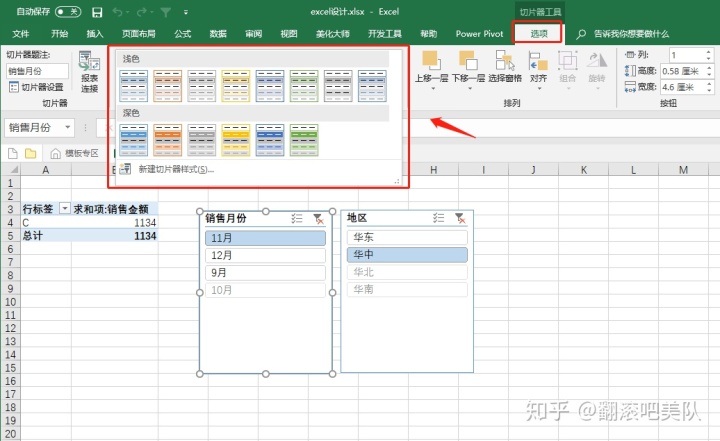Viewport: 720px width, 441px height.
Task: Expand the 对齐 dropdown arrow
Action: click(539, 88)
